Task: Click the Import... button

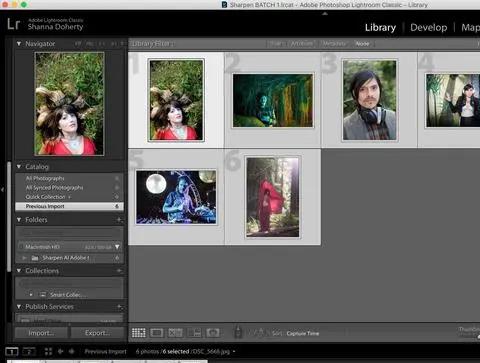Action: (41, 333)
